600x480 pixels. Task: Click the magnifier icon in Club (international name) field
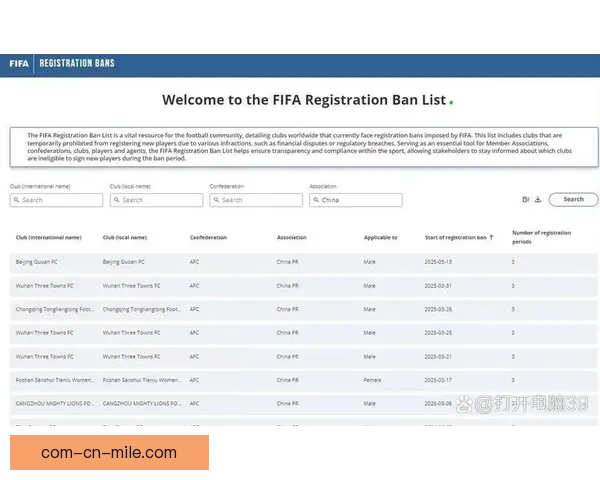[x=16, y=200]
